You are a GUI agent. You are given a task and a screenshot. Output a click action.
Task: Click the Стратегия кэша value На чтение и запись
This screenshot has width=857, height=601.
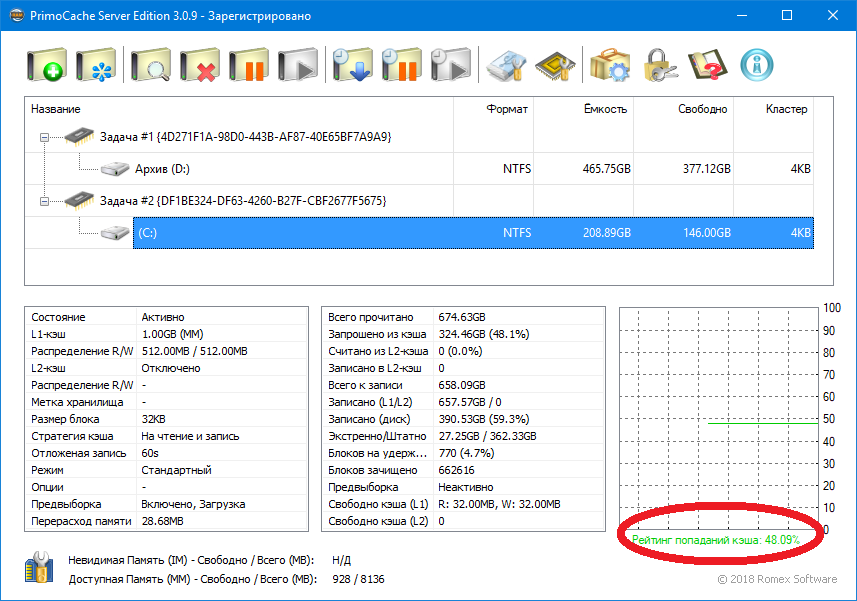click(x=190, y=436)
